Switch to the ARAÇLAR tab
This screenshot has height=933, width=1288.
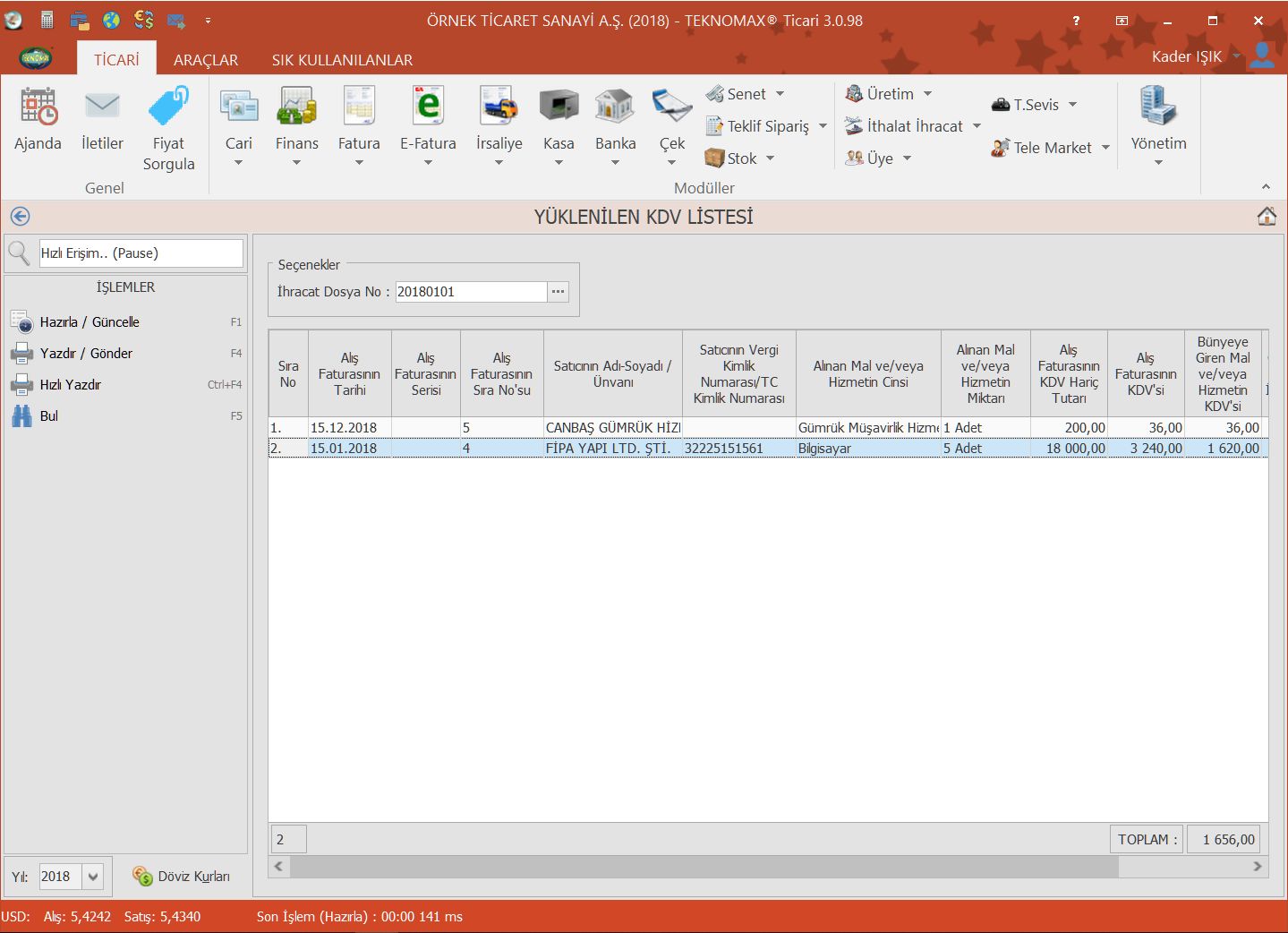point(206,60)
